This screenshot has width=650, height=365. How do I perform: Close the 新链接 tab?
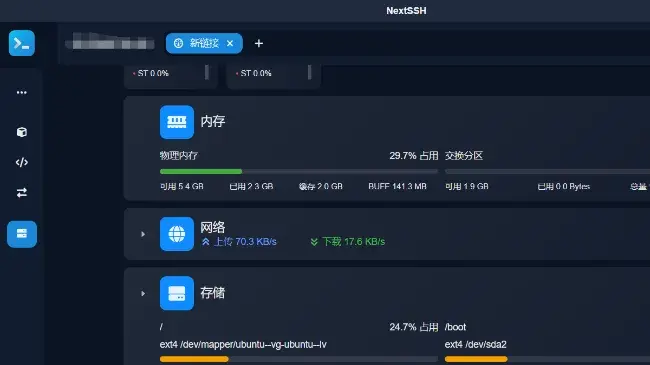(230, 43)
